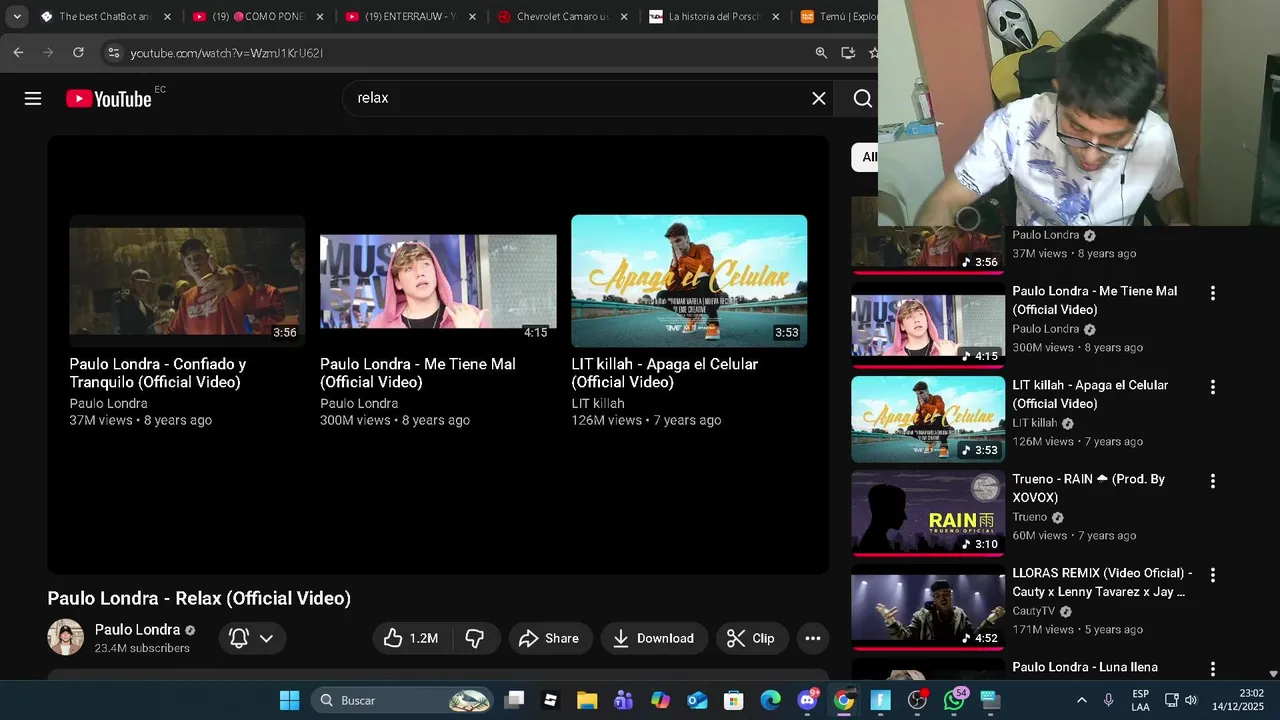Open Microsoft Edge from taskbar
1280x720 pixels.
[770, 700]
